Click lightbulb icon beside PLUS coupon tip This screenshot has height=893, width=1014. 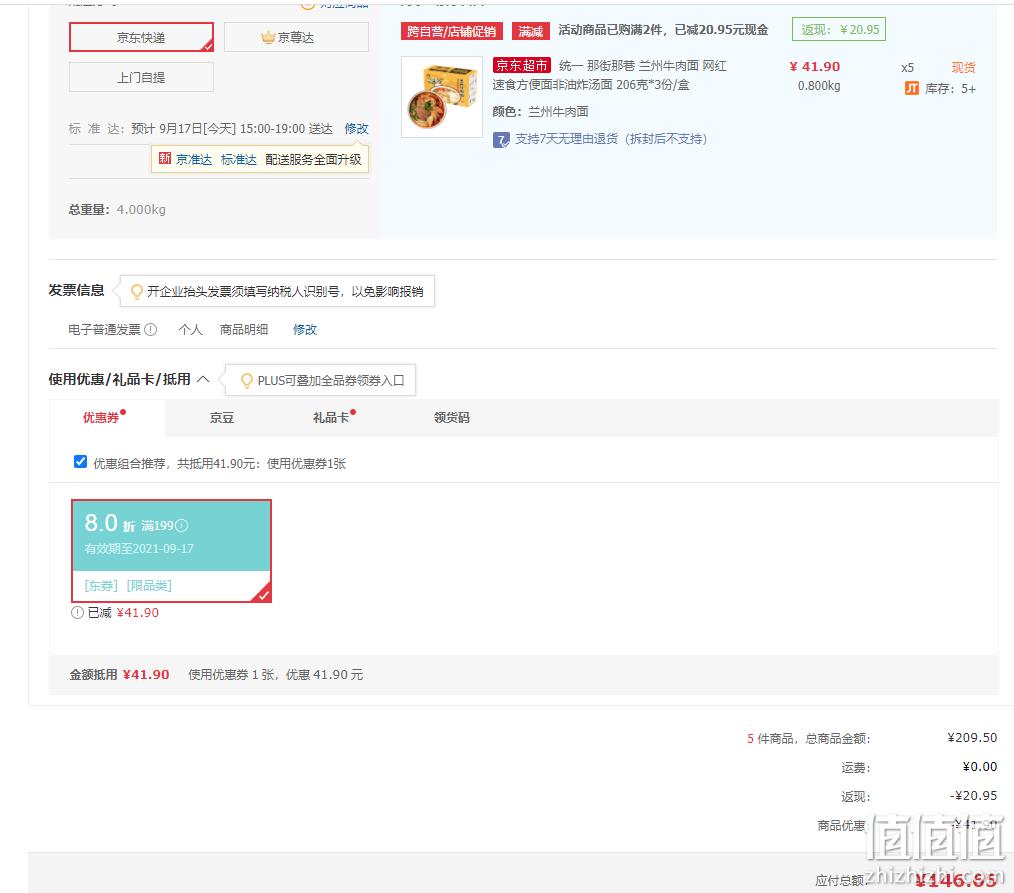[246, 381]
